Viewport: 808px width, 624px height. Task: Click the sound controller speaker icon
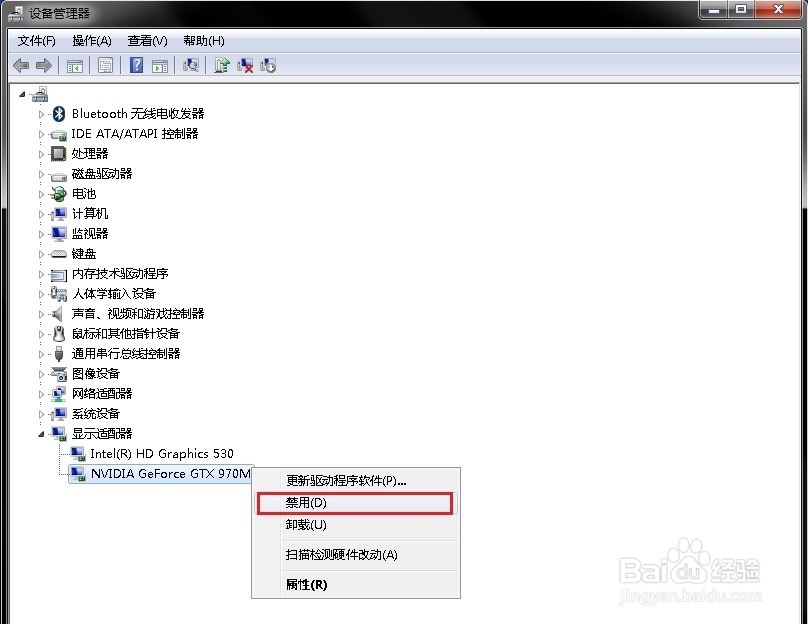pyautogui.click(x=57, y=314)
